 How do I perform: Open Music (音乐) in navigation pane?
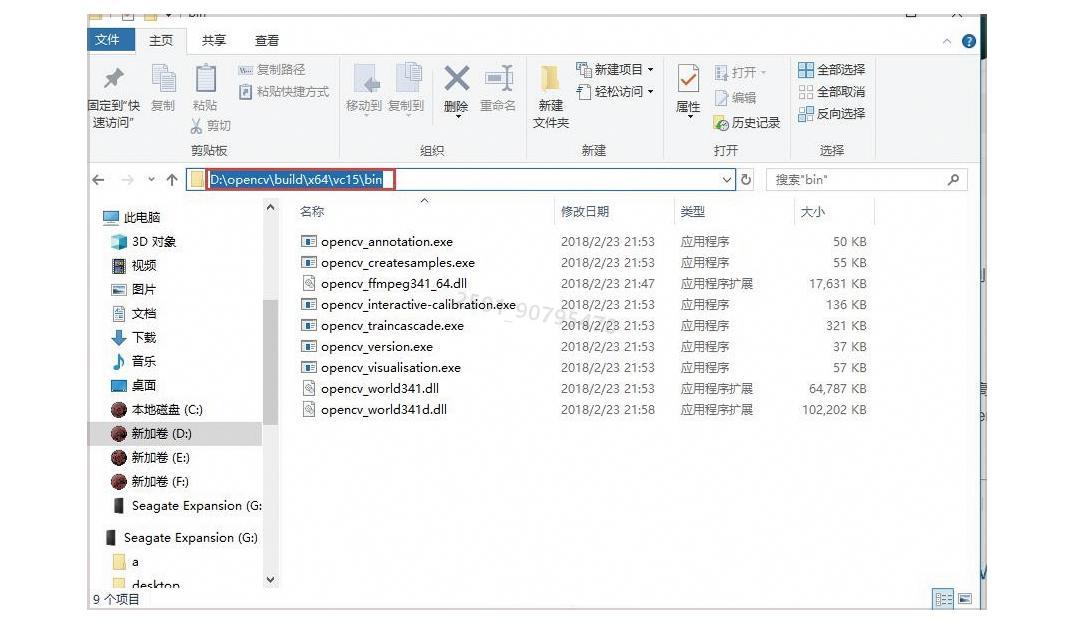[134, 361]
